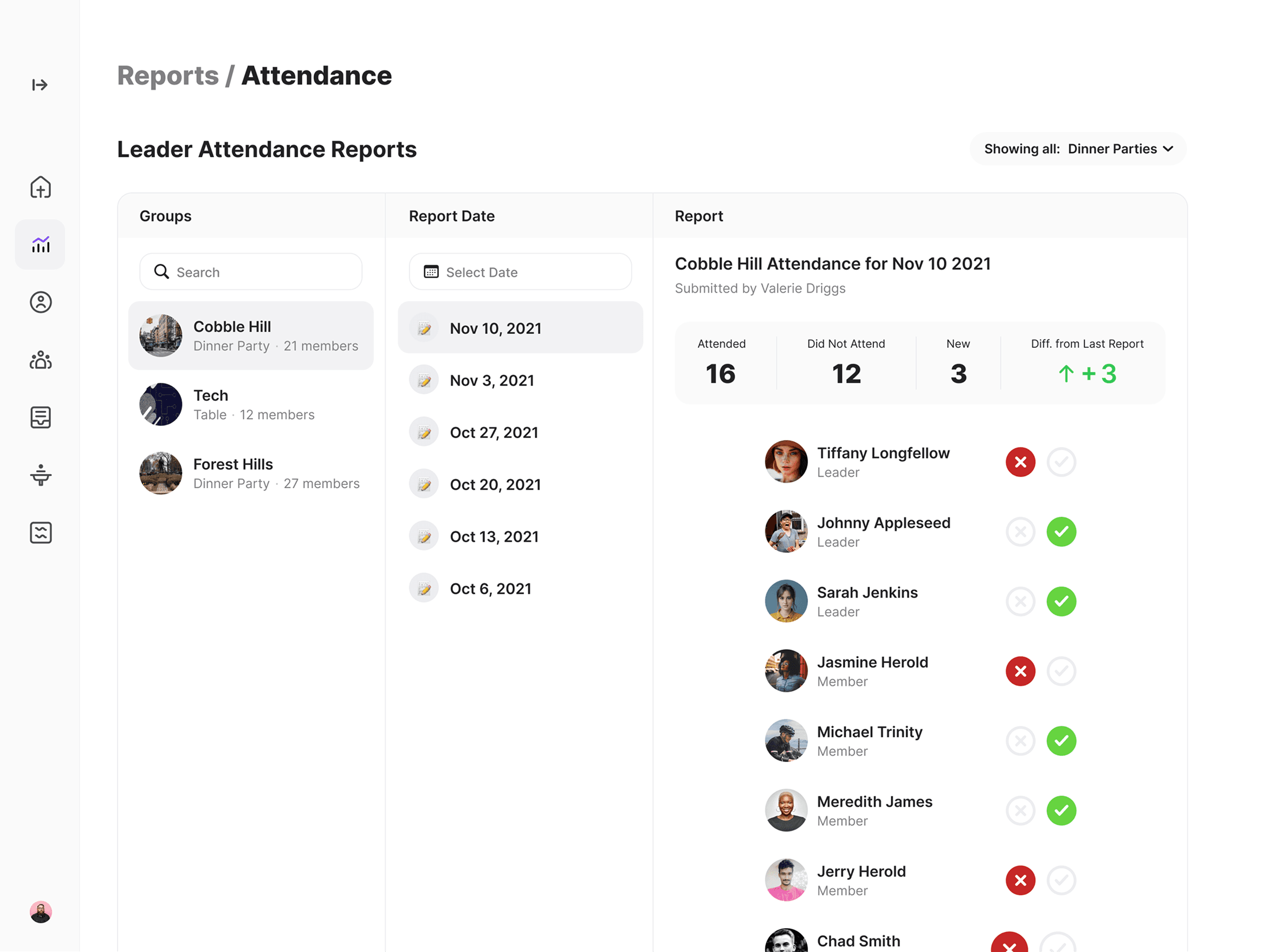This screenshot has height=952, width=1270.
Task: Select the Tech group
Action: (251, 404)
